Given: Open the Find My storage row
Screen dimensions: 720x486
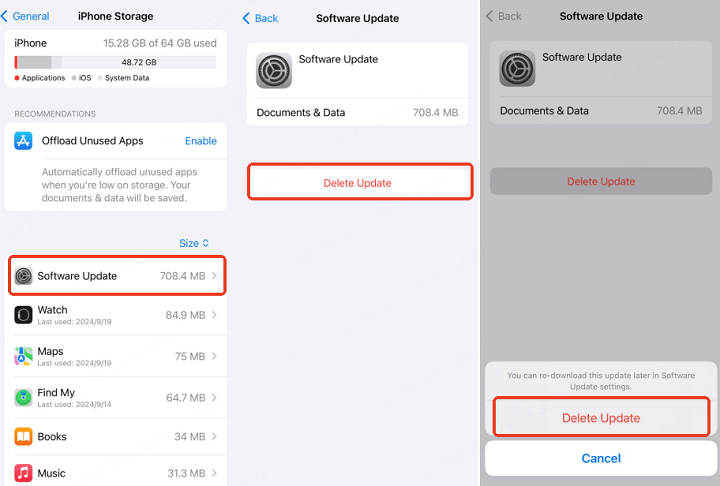Looking at the screenshot, I should [x=115, y=397].
